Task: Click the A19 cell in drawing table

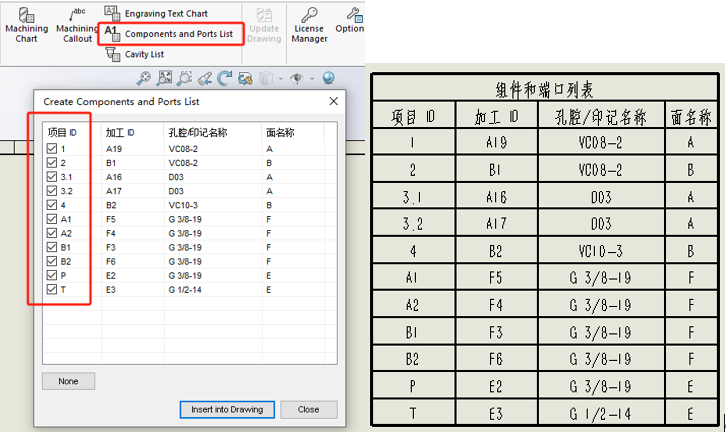Action: click(496, 142)
